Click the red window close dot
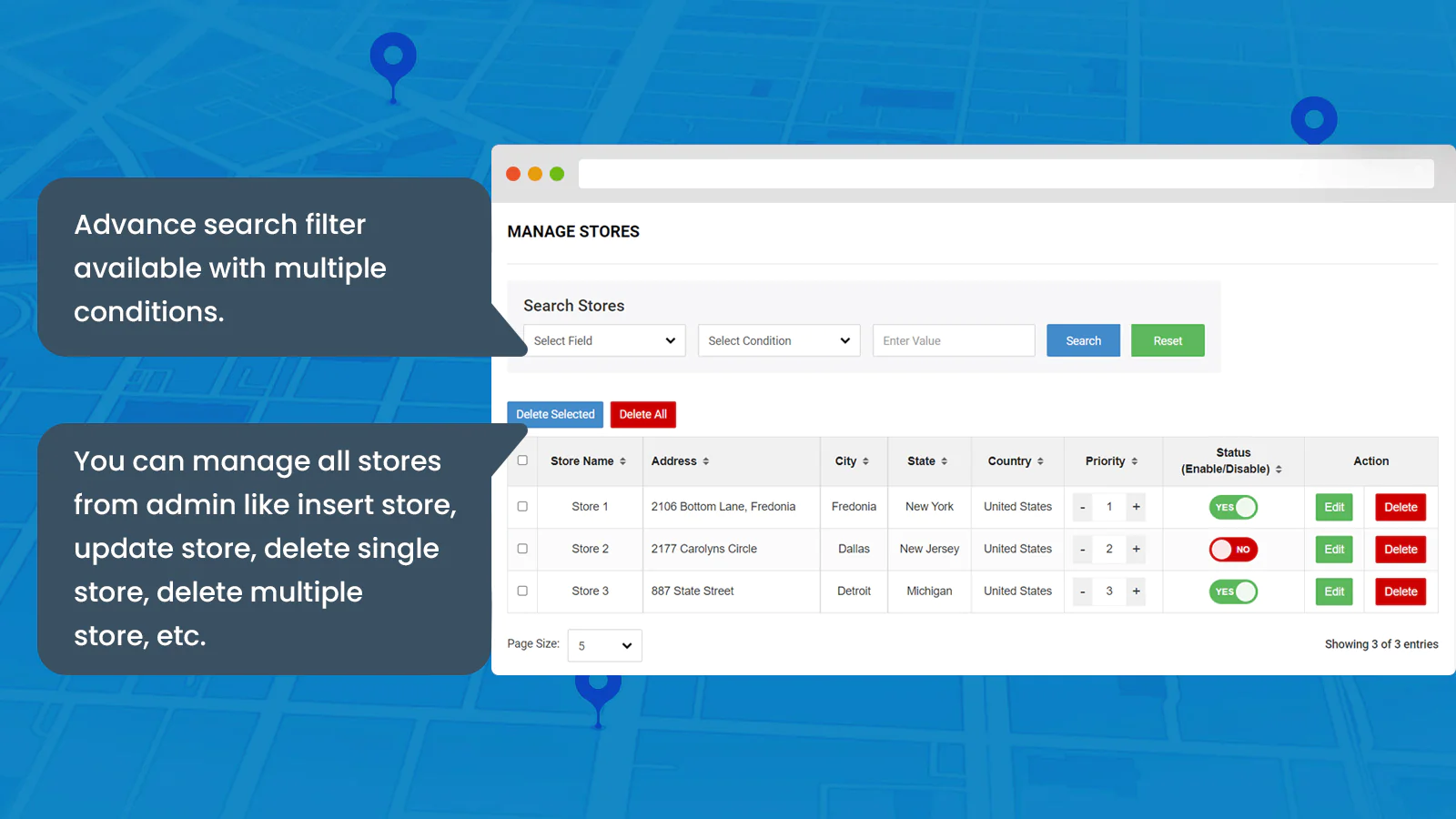This screenshot has width=1456, height=819. coord(513,174)
